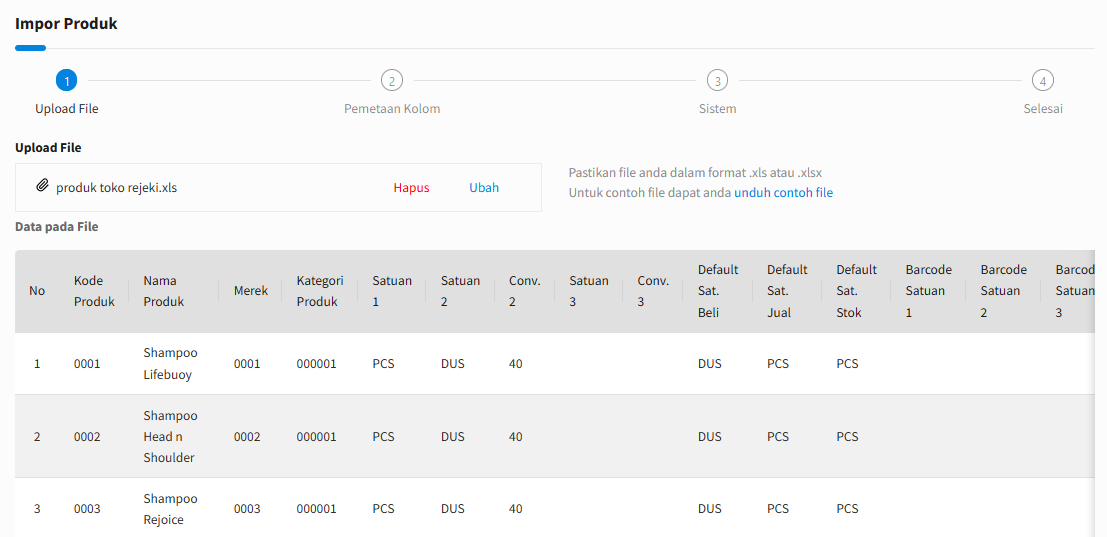Click step 1 Upload File circle
Screen dimensions: 1107x537
pyautogui.click(x=66, y=81)
